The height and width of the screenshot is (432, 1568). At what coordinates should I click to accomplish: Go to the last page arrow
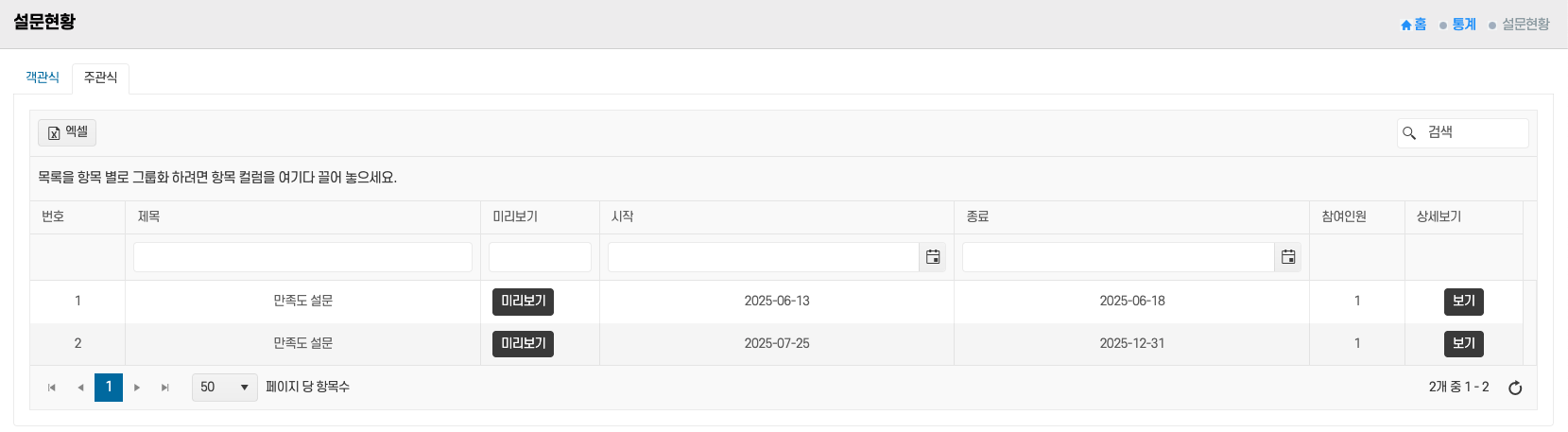[x=165, y=388]
